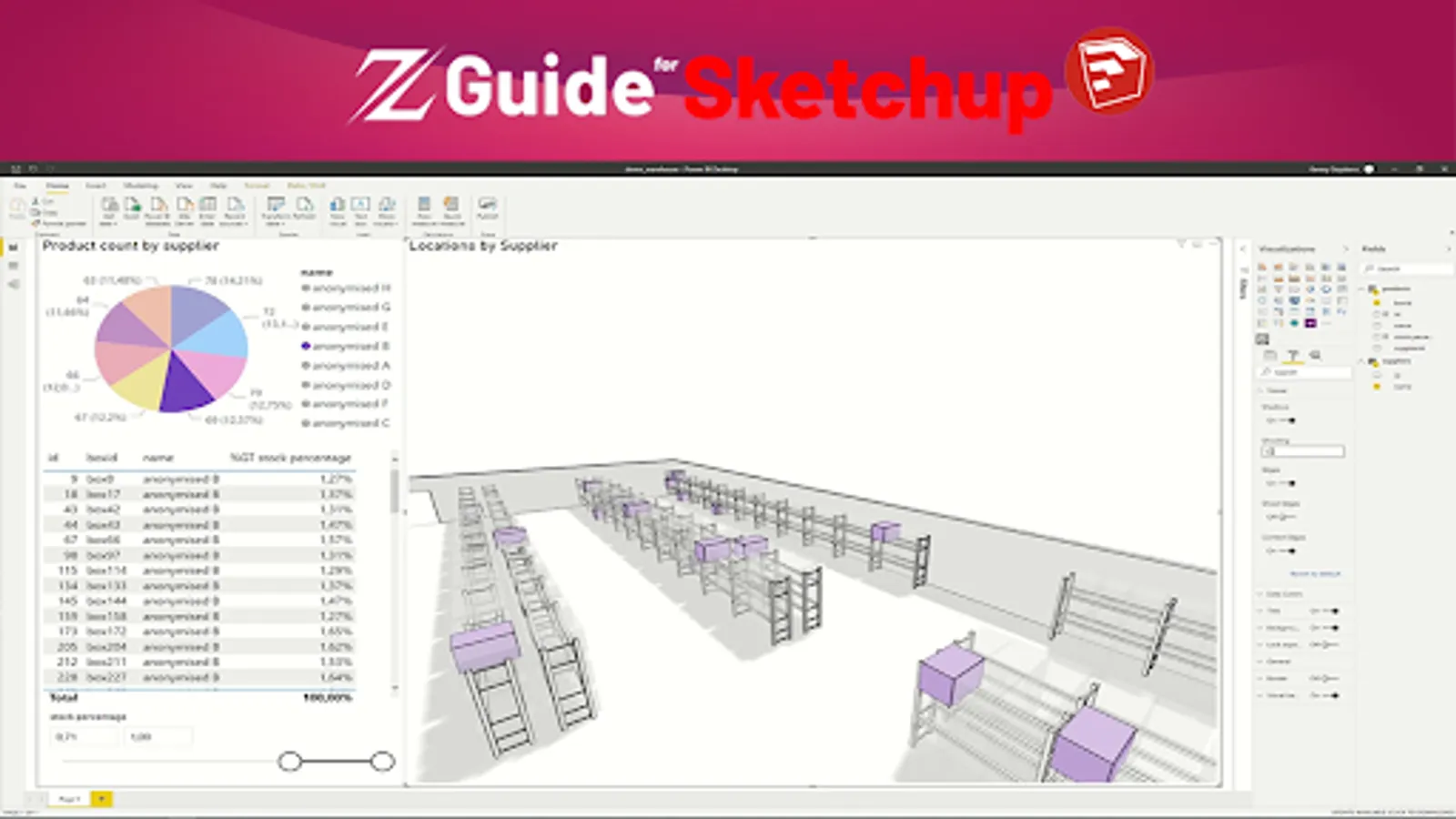Select the Funnel visualization
The image size is (1456, 819).
click(1279, 289)
